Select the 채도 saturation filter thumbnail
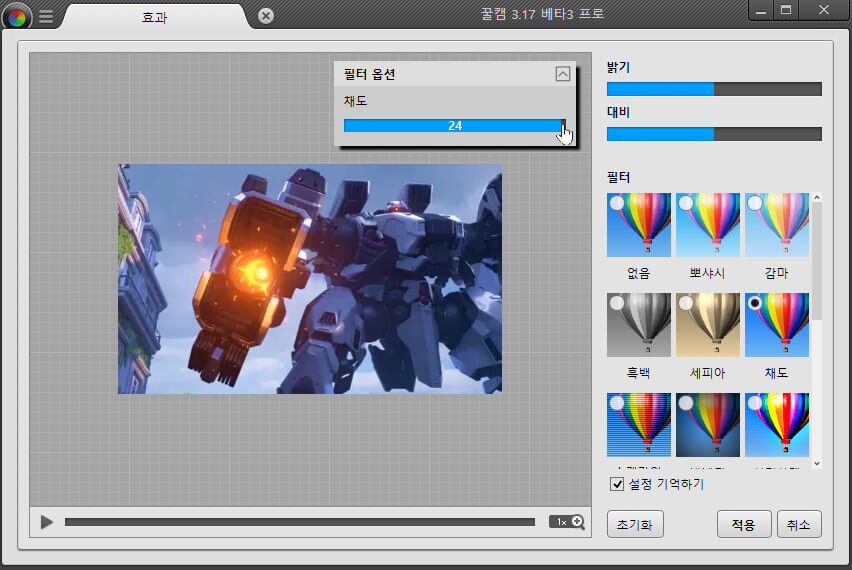Image resolution: width=852 pixels, height=570 pixels. [x=777, y=326]
